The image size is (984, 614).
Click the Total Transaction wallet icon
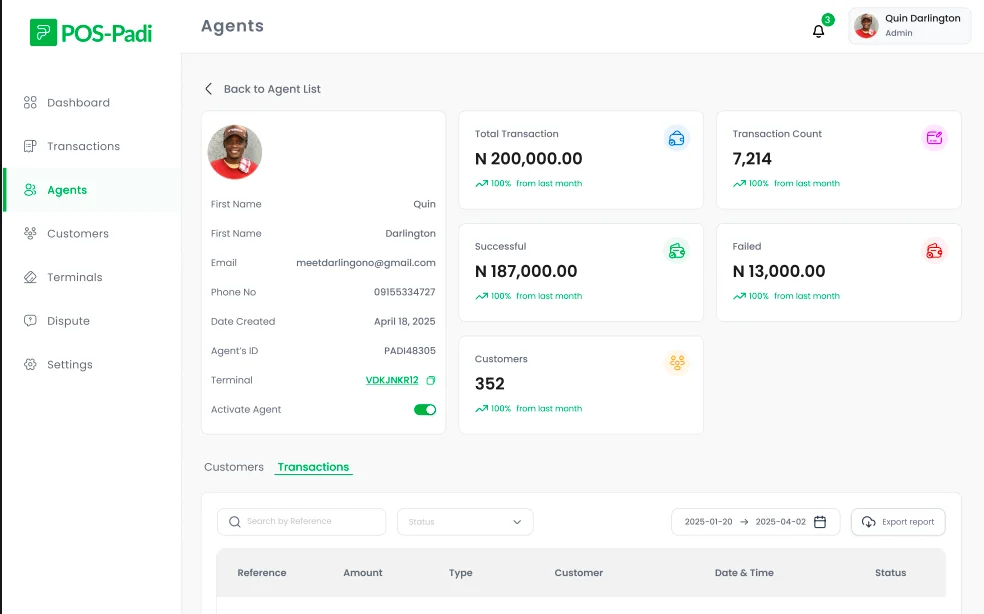point(677,139)
